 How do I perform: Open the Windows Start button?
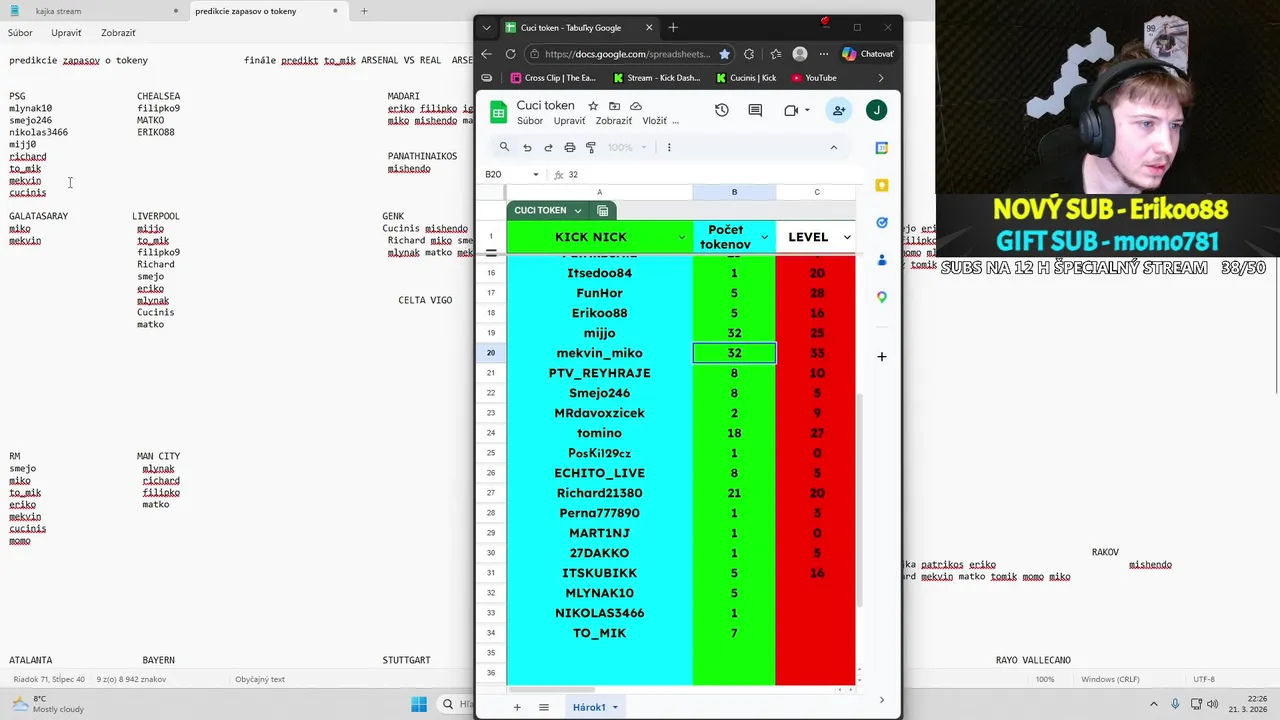[x=419, y=704]
